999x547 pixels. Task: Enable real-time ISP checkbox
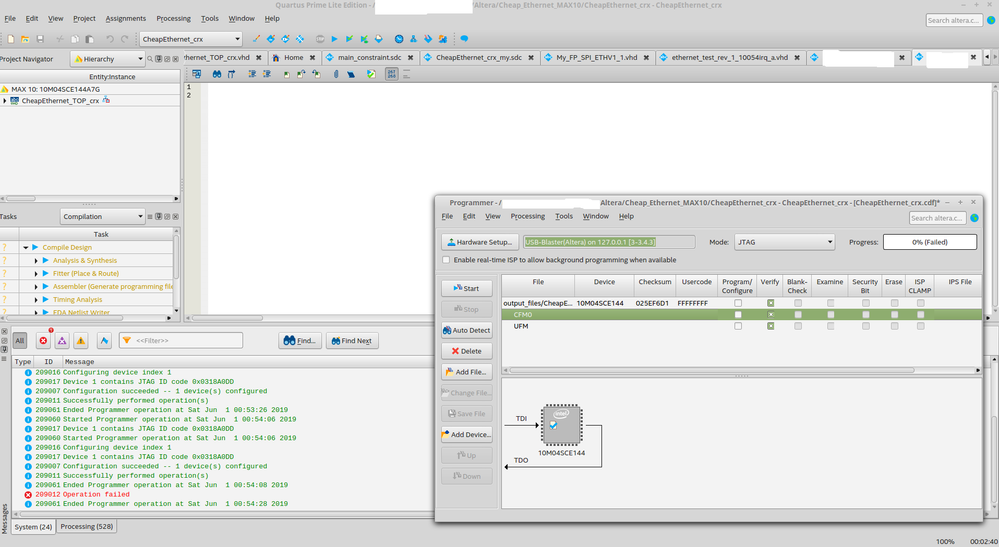coord(446,260)
